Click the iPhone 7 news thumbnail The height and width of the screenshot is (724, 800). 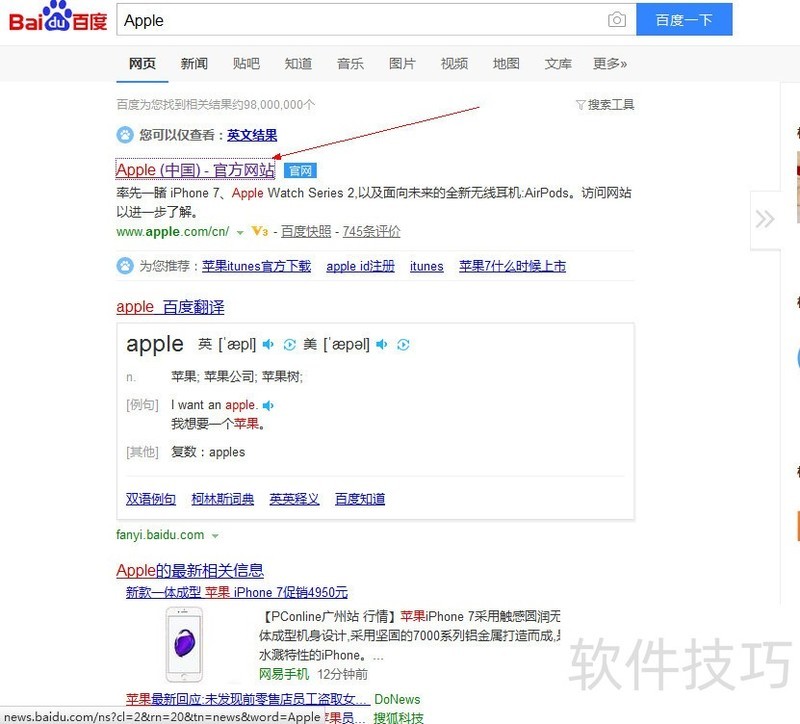click(x=184, y=644)
